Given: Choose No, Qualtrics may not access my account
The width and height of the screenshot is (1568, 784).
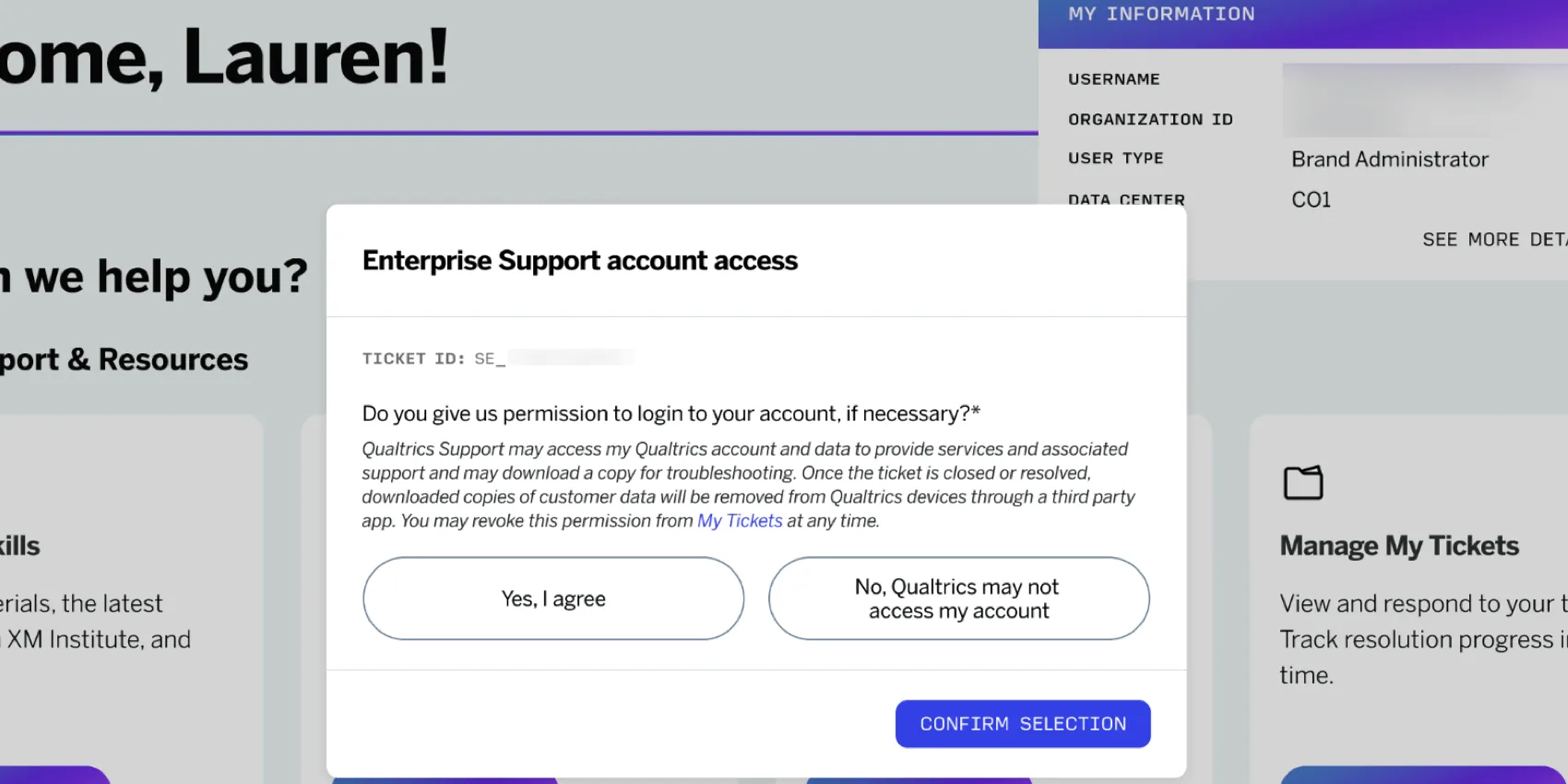Looking at the screenshot, I should [957, 599].
